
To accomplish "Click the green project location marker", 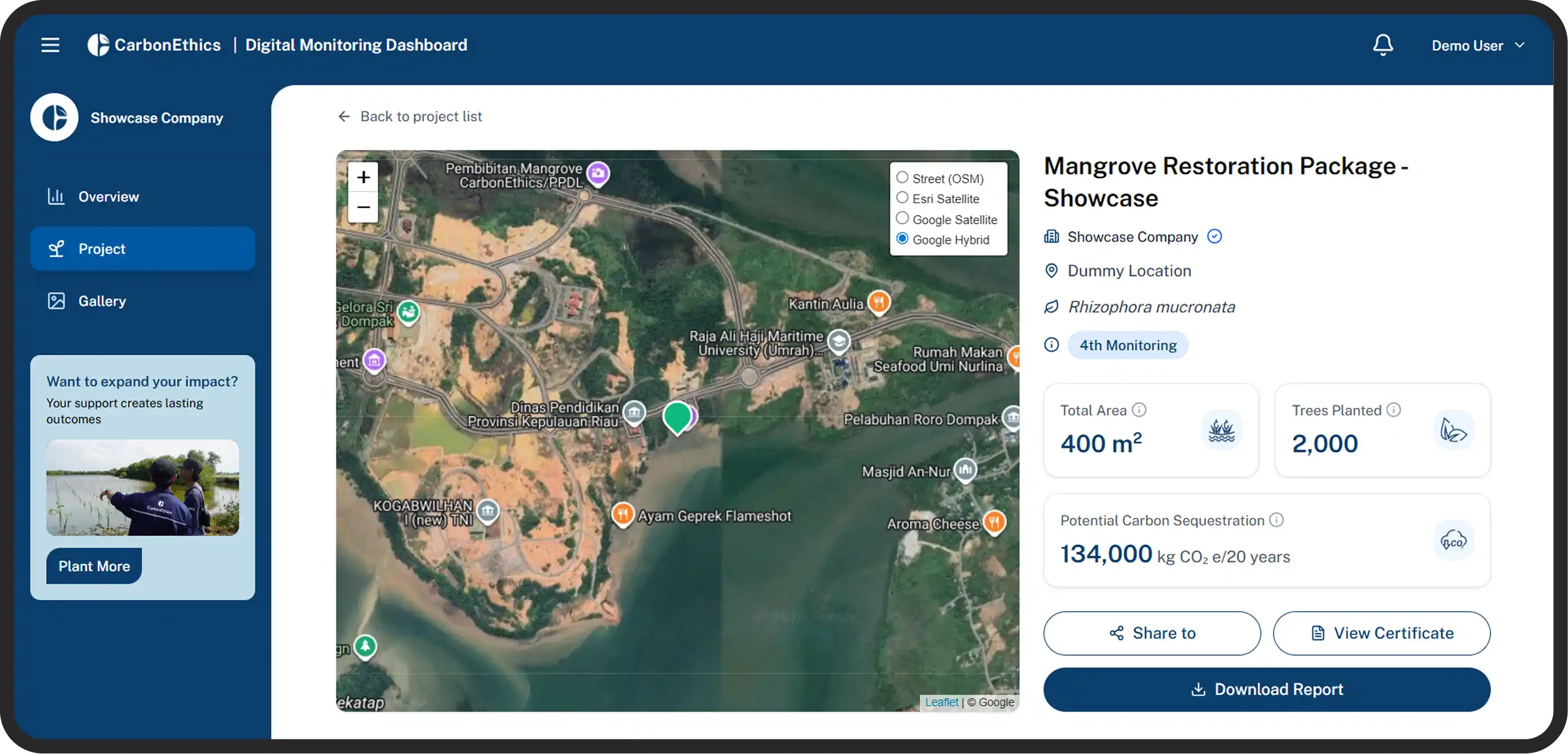I will 677,418.
